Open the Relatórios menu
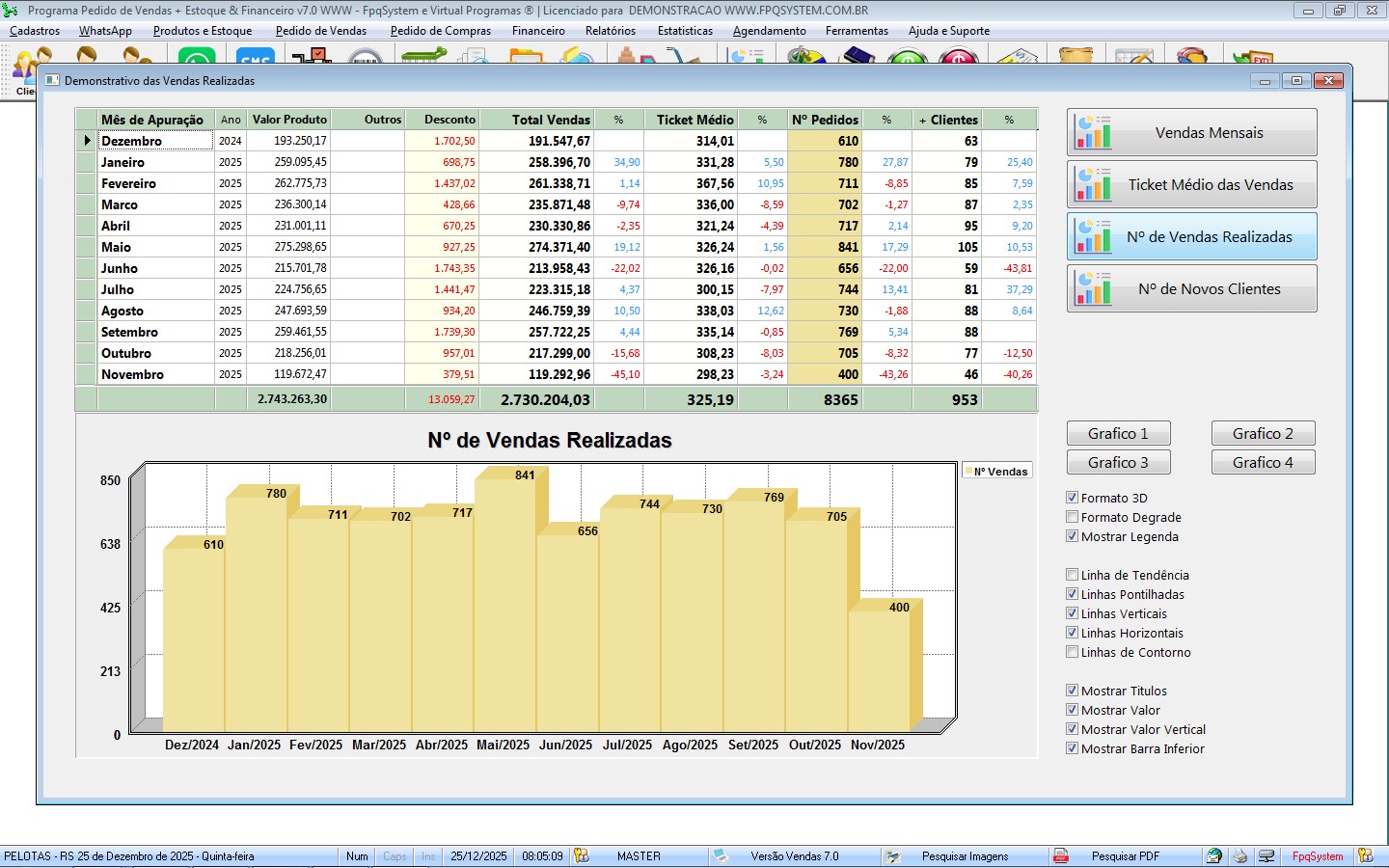 point(610,31)
